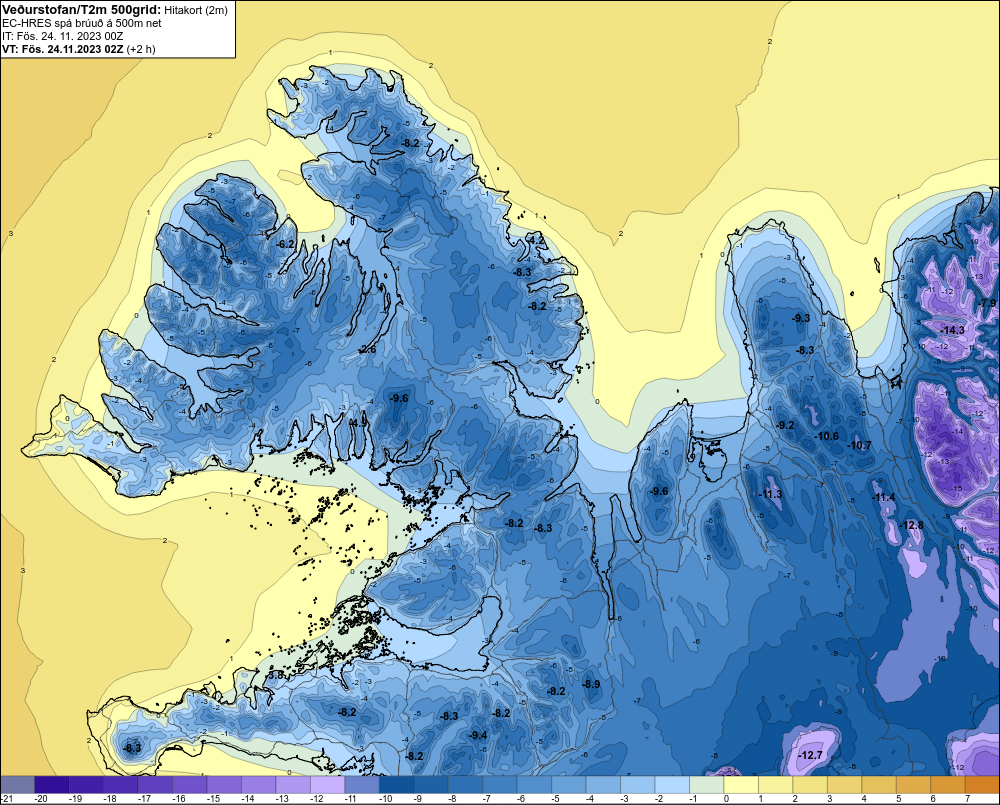Click the -4.2 temperature label
Image resolution: width=1000 pixels, height=805 pixels.
click(x=536, y=240)
